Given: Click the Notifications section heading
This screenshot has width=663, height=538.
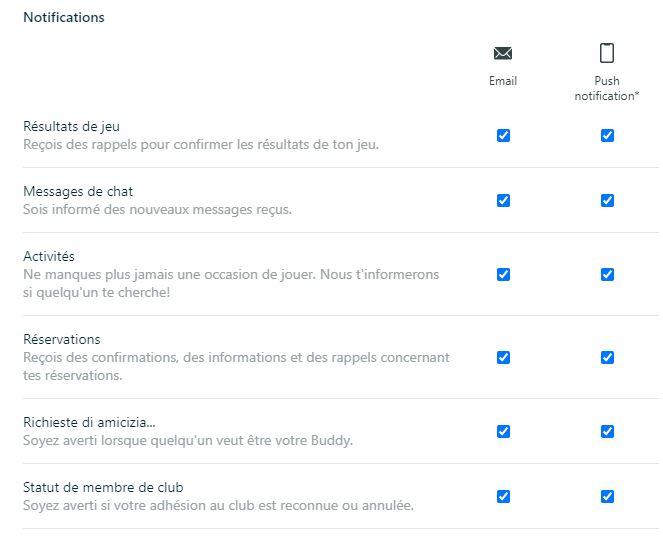Looking at the screenshot, I should click(64, 17).
